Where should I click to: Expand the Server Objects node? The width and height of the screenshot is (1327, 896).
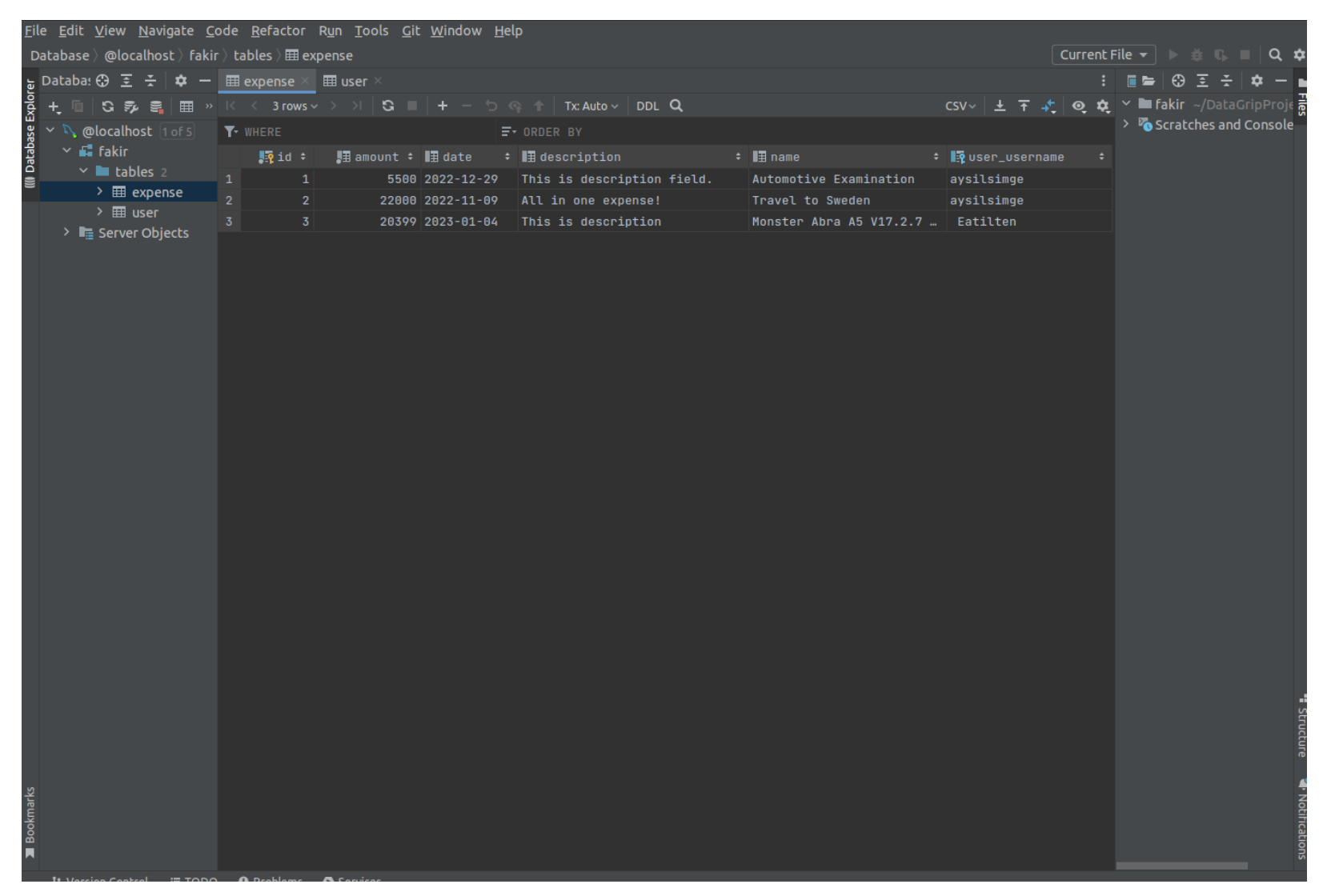[66, 233]
